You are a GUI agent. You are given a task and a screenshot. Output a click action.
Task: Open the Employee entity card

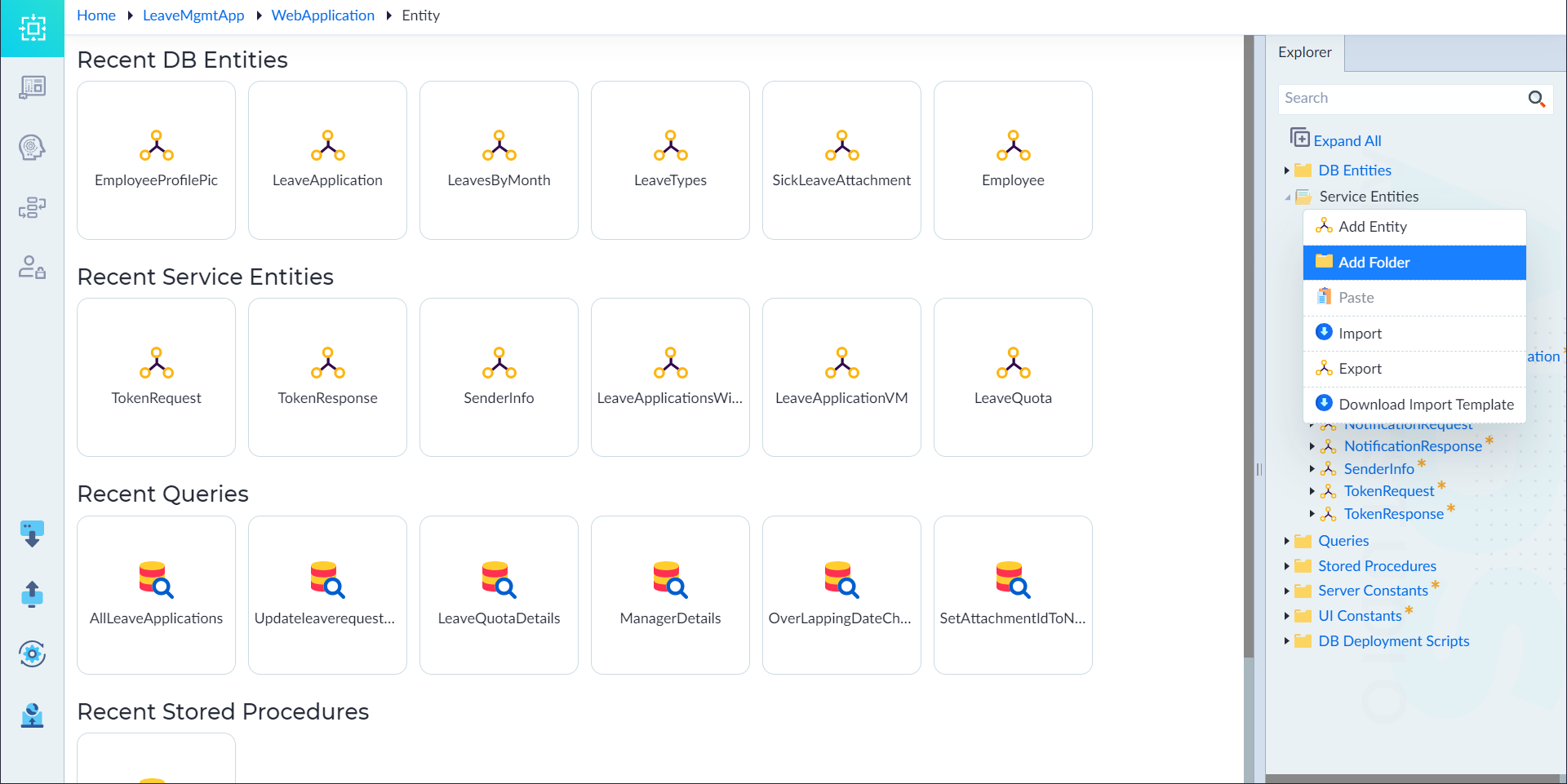coord(1013,160)
